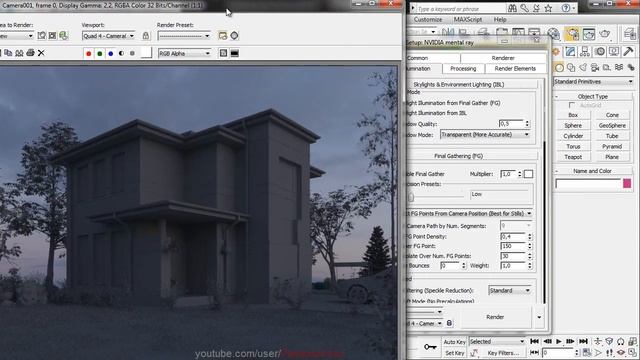Open the Help menu
This screenshot has width=640, height=360.
500,20
